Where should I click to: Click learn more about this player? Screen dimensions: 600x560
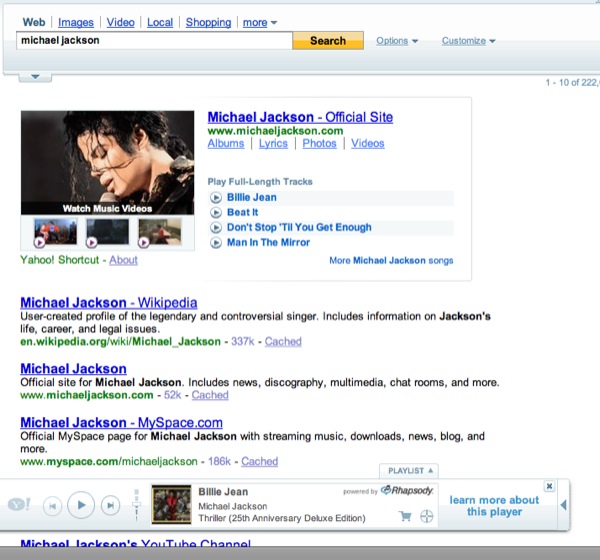[494, 506]
